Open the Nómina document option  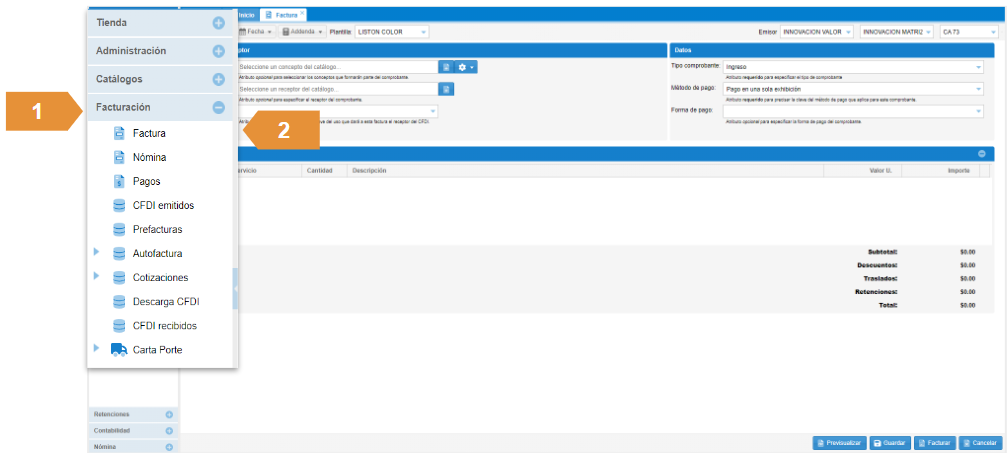coord(149,157)
